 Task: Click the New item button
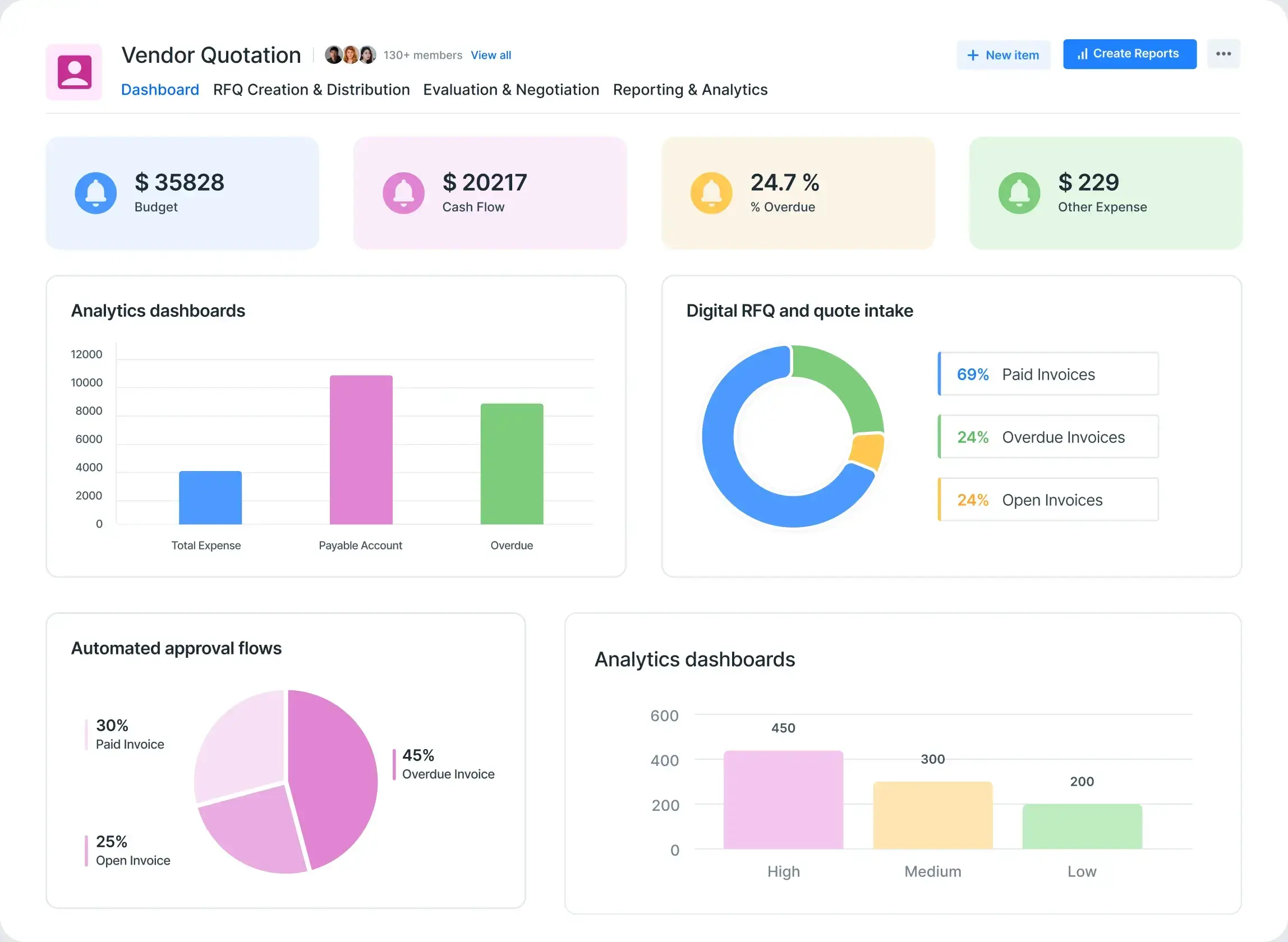pyautogui.click(x=1004, y=55)
